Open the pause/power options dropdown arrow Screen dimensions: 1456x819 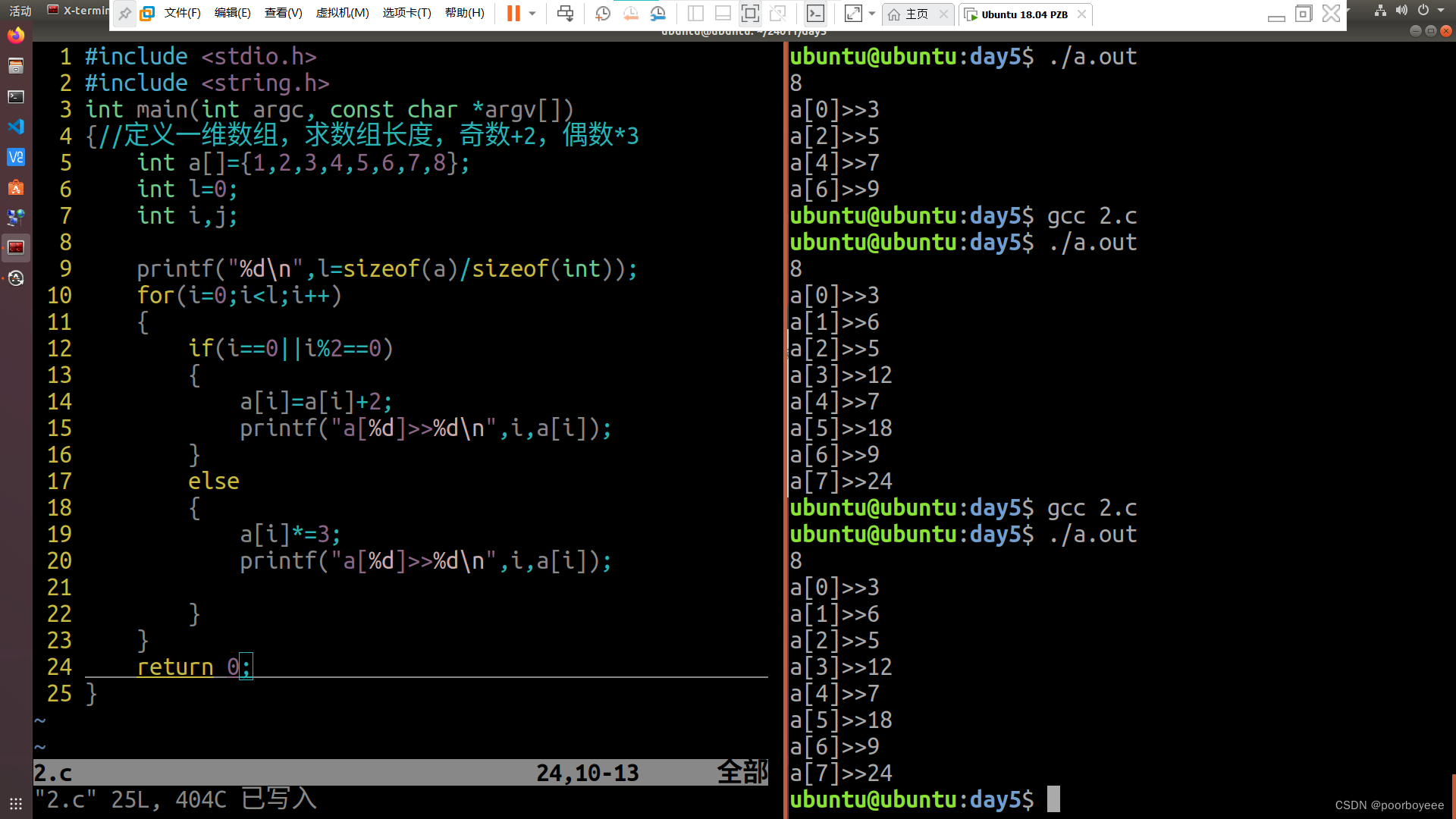tap(532, 13)
